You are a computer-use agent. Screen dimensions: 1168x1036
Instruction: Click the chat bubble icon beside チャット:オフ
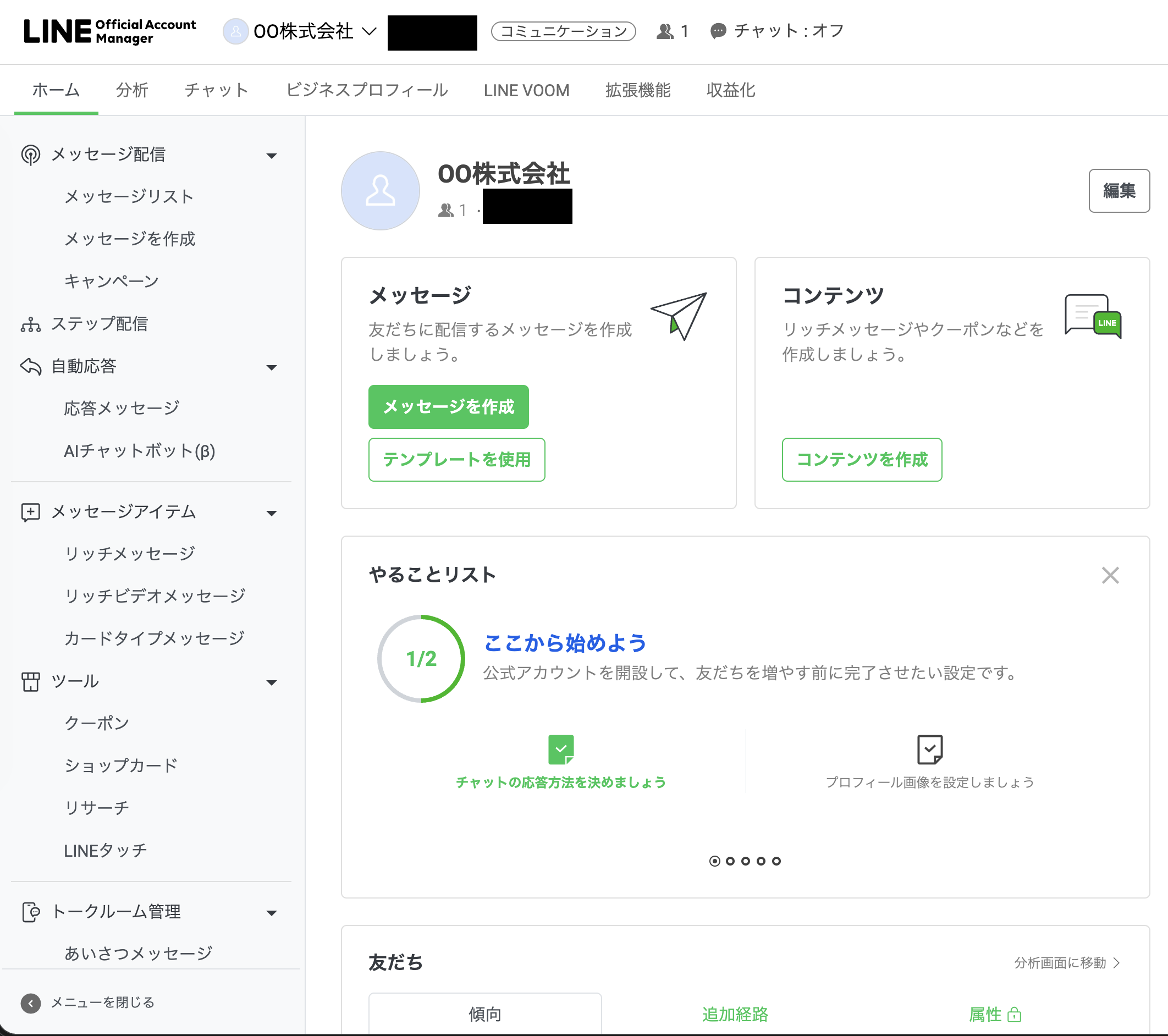(718, 31)
